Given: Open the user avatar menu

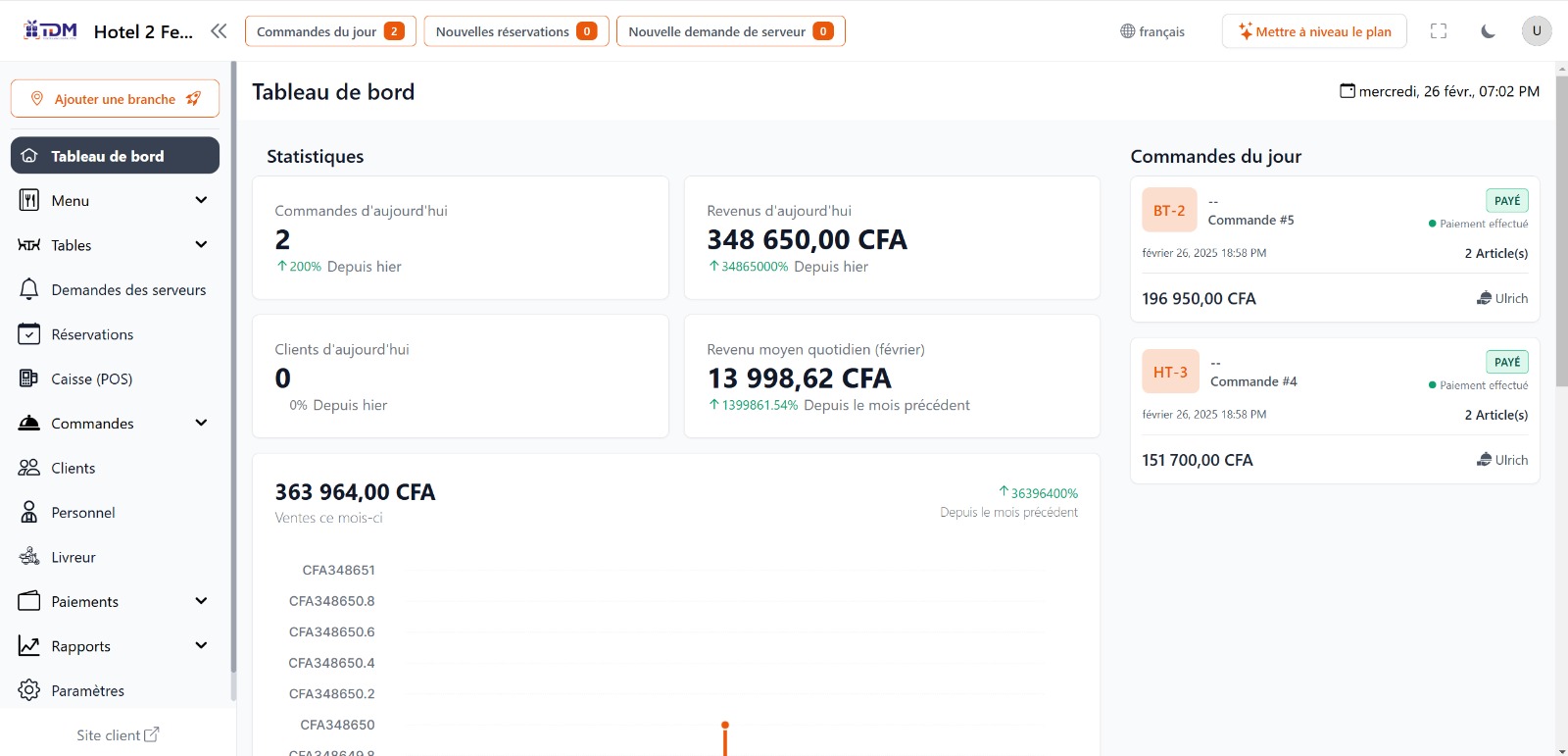Looking at the screenshot, I should point(1536,31).
